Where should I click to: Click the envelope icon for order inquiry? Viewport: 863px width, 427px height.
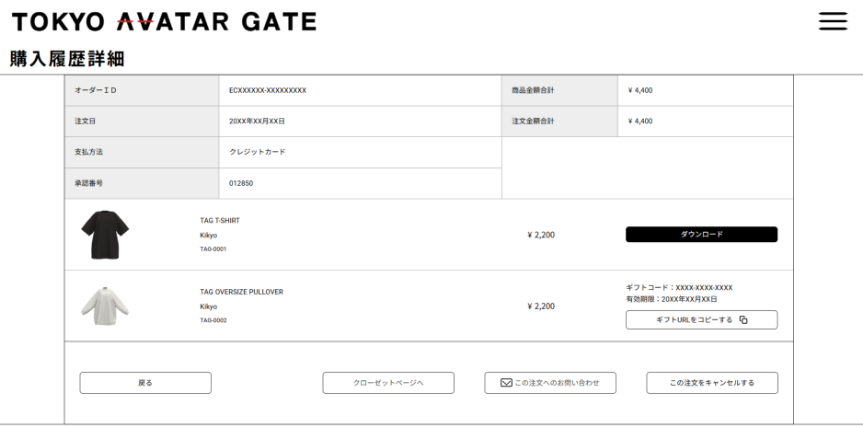point(504,383)
